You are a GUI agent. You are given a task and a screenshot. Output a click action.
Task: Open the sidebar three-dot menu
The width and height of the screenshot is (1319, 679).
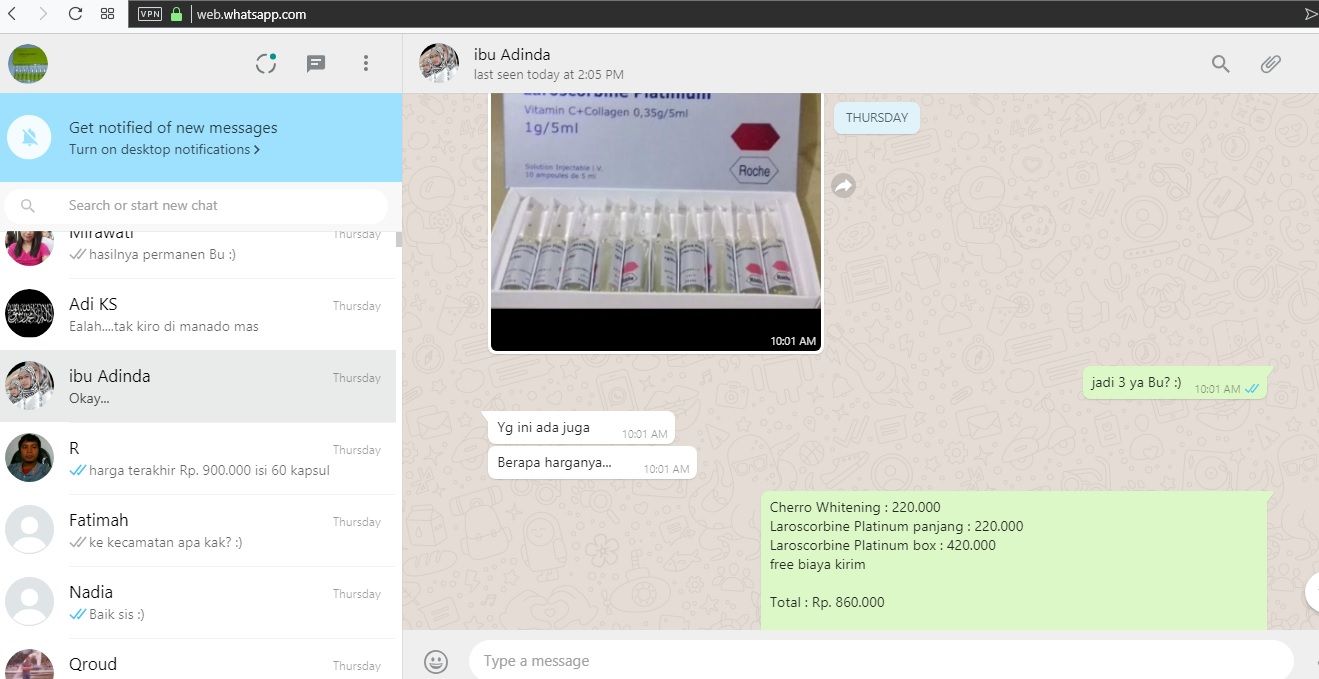(366, 63)
